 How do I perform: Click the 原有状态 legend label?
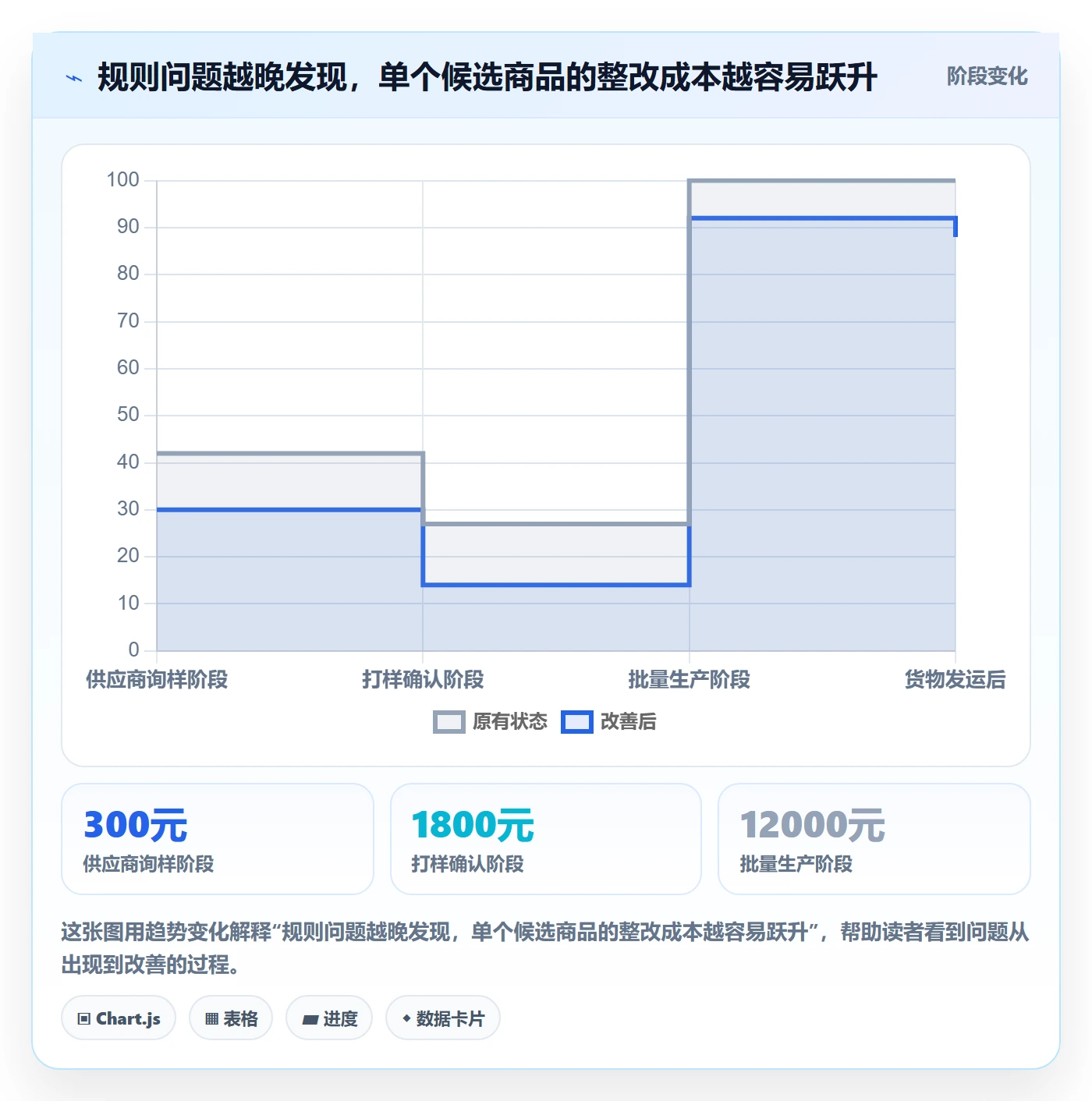510,722
